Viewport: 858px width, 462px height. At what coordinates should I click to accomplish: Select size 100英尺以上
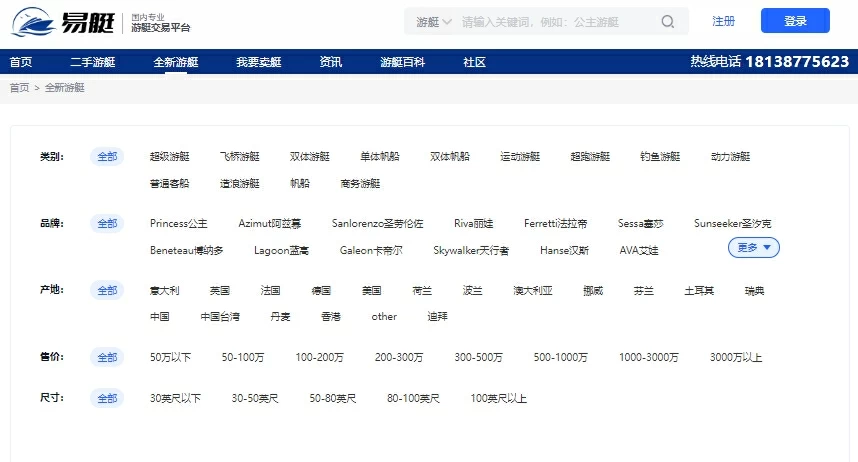coord(498,398)
